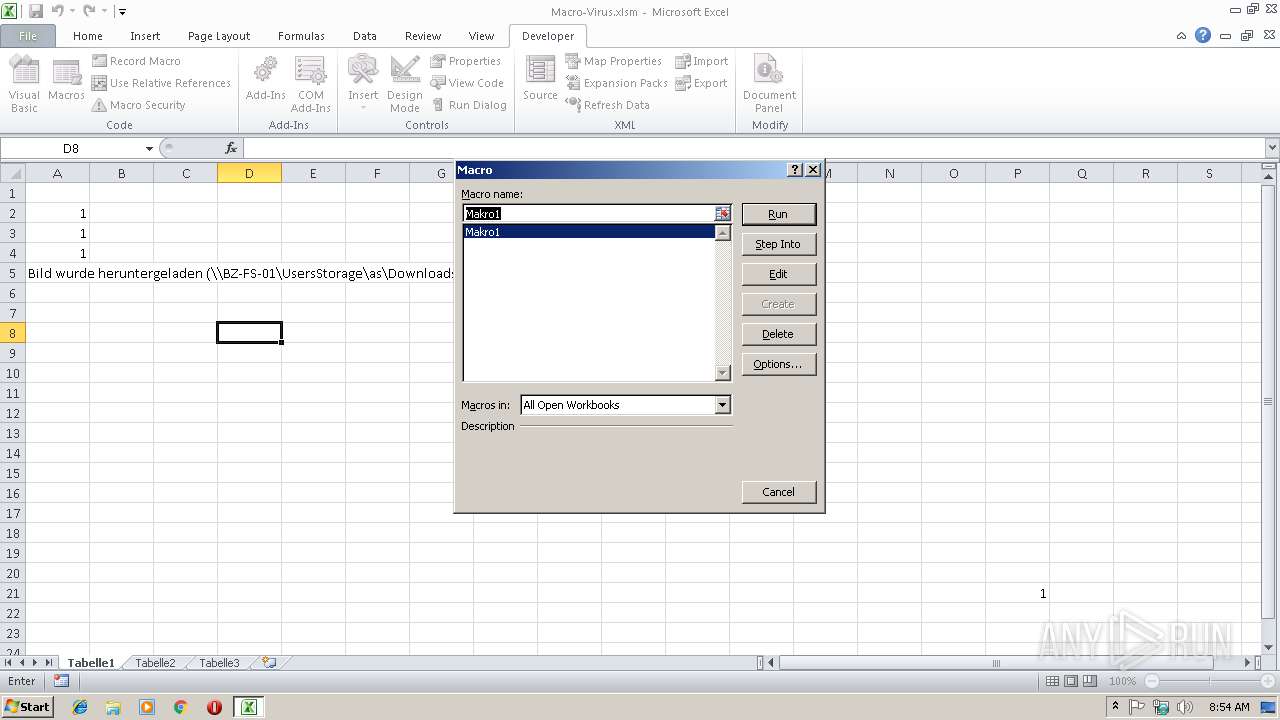Open Chrome from the taskbar

click(180, 707)
